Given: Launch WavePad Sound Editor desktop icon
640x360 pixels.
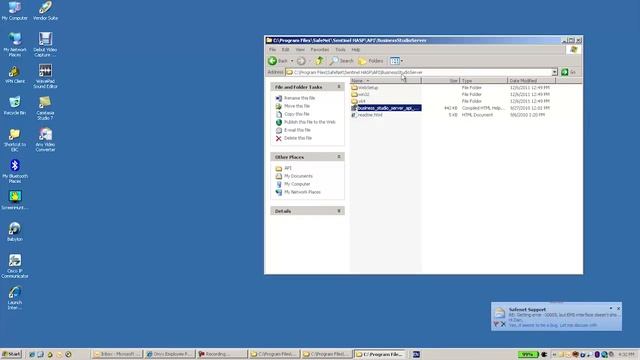Looking at the screenshot, I should click(45, 76).
